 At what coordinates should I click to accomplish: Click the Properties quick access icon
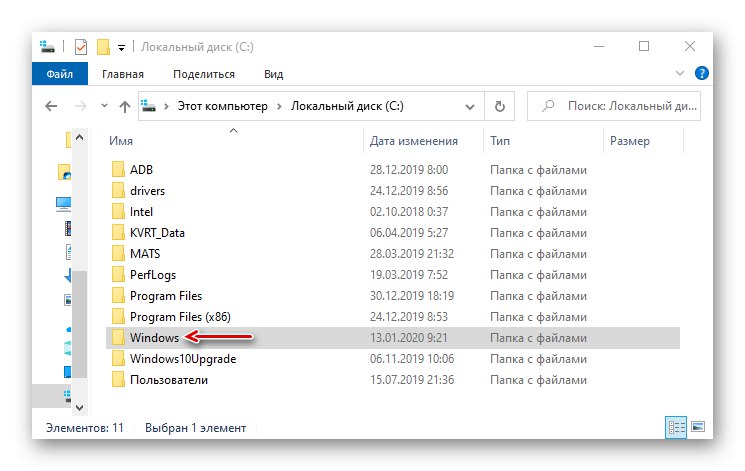pyautogui.click(x=81, y=46)
